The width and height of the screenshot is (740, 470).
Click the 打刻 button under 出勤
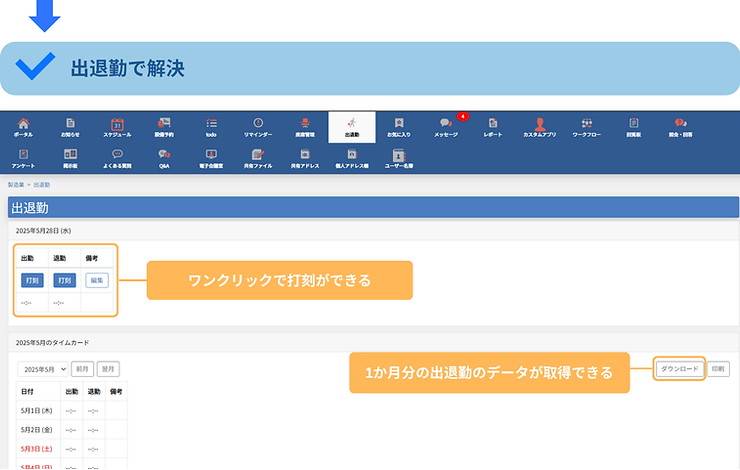click(x=31, y=281)
